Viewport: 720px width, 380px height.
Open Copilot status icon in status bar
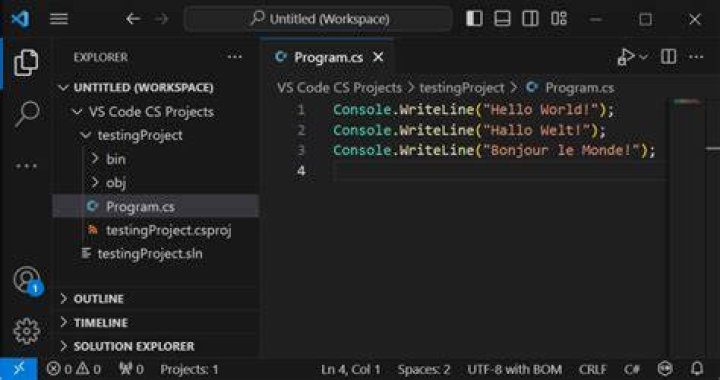tap(665, 369)
